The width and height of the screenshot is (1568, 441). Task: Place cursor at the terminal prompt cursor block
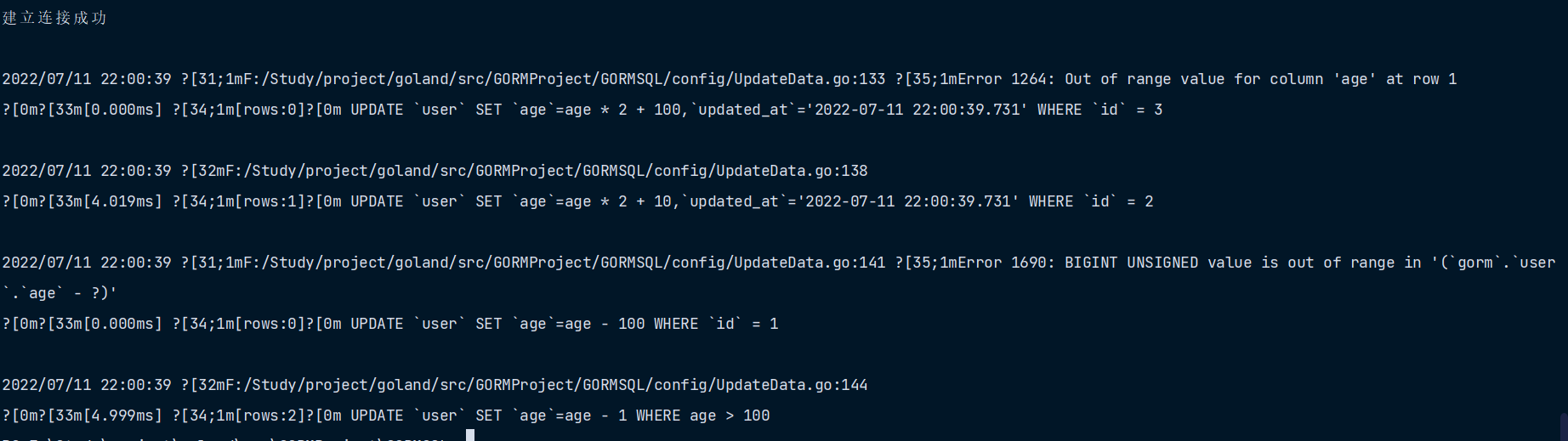click(470, 435)
